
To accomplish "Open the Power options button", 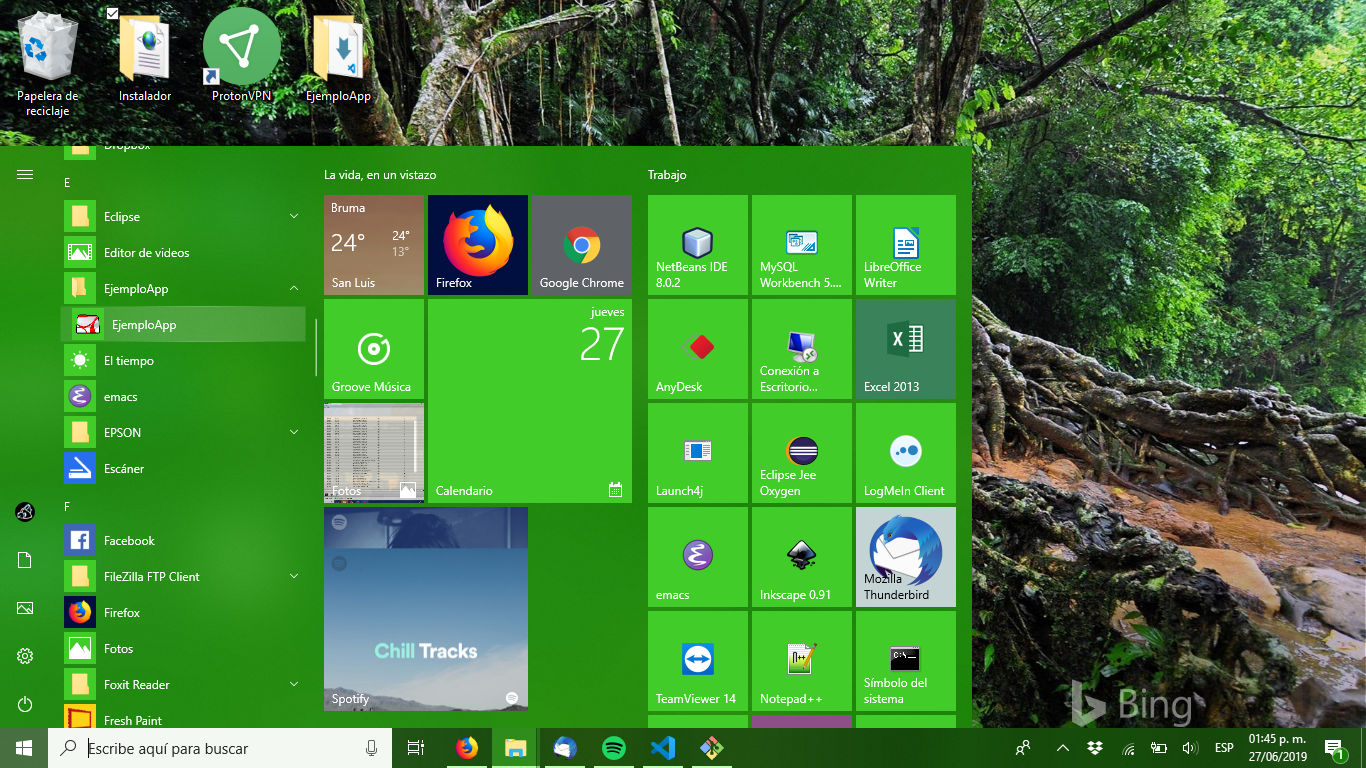I will click(25, 704).
